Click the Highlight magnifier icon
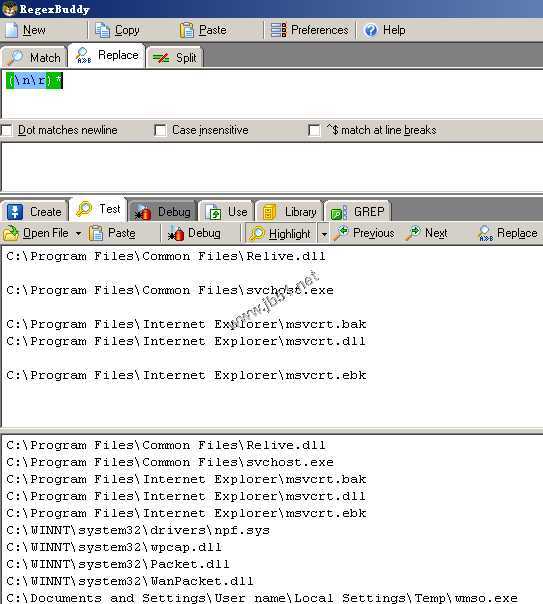The width and height of the screenshot is (543, 604). point(257,233)
